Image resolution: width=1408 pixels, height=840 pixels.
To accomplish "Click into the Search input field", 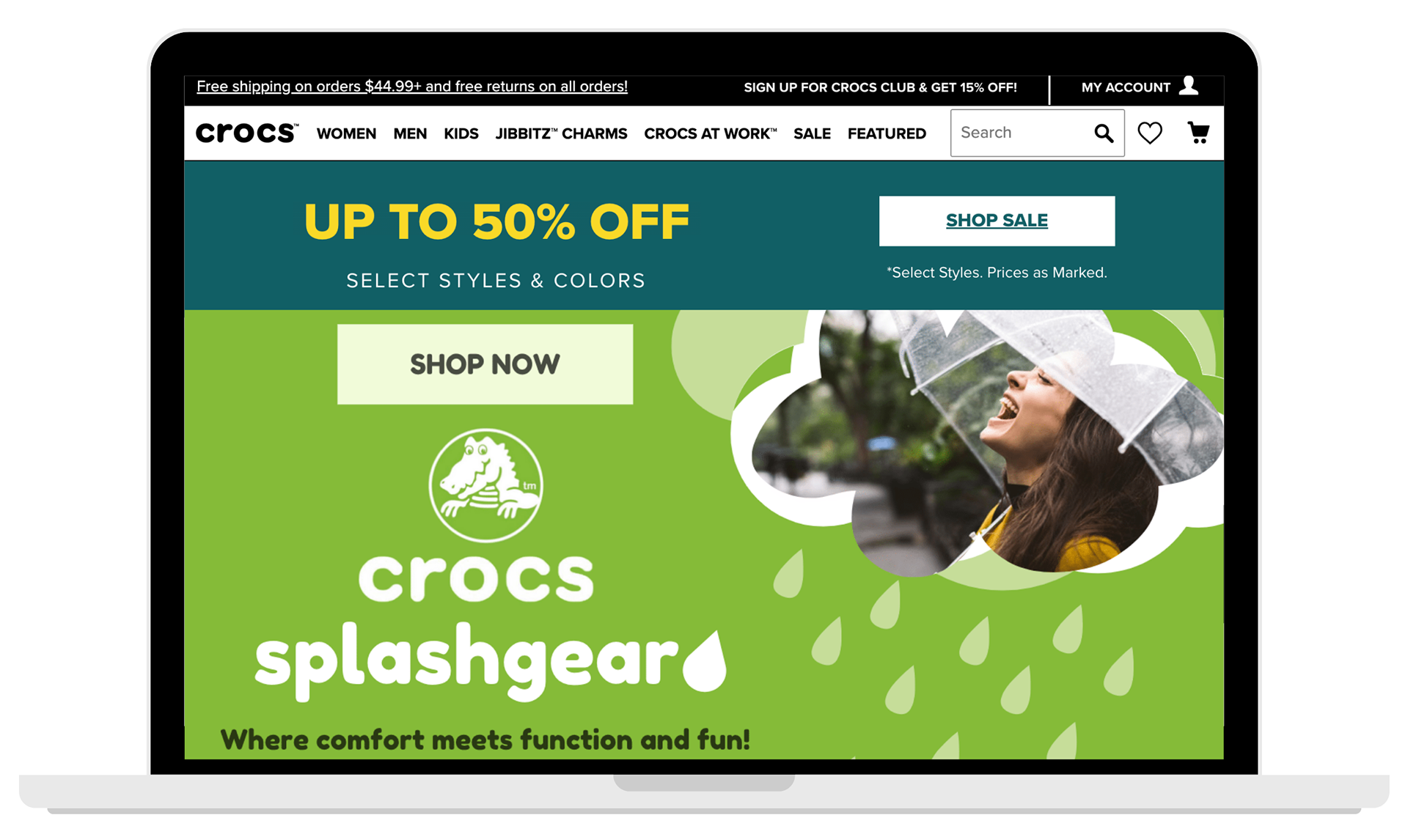I will [1022, 133].
